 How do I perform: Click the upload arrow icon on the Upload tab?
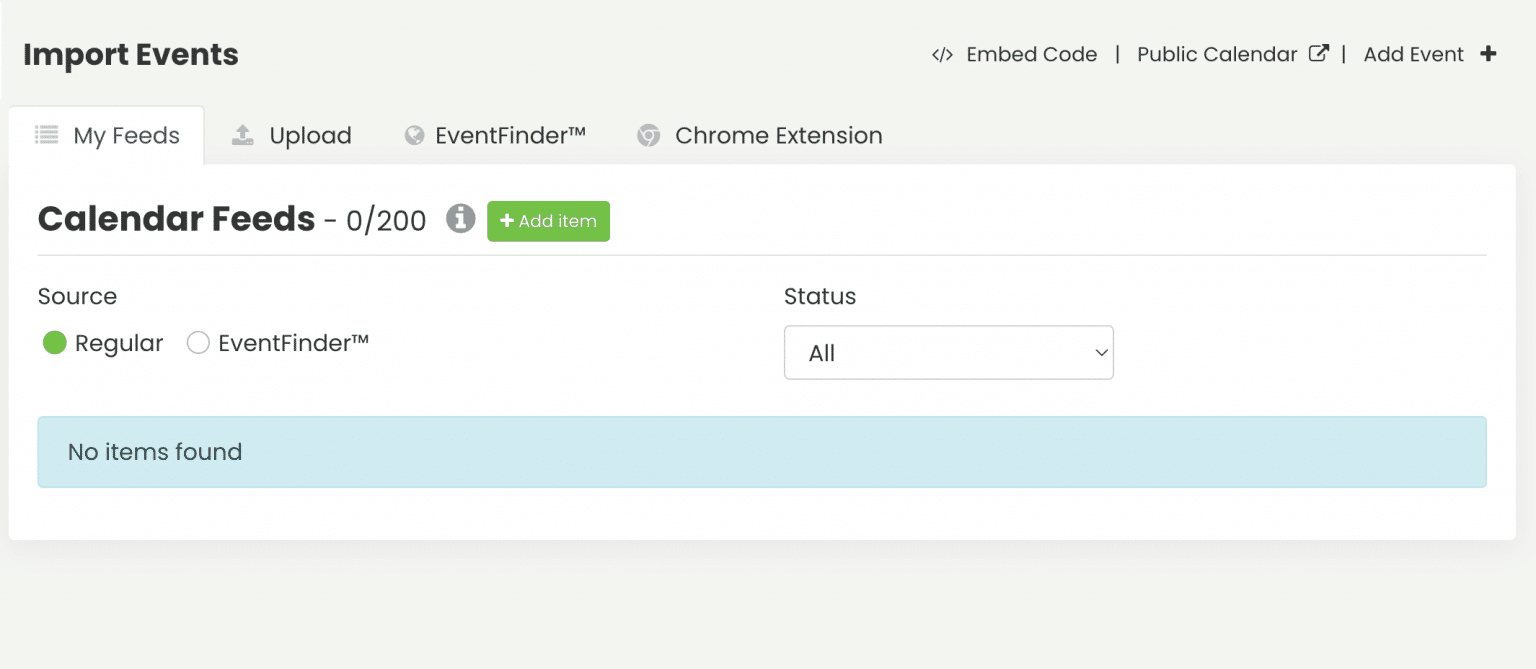(242, 134)
